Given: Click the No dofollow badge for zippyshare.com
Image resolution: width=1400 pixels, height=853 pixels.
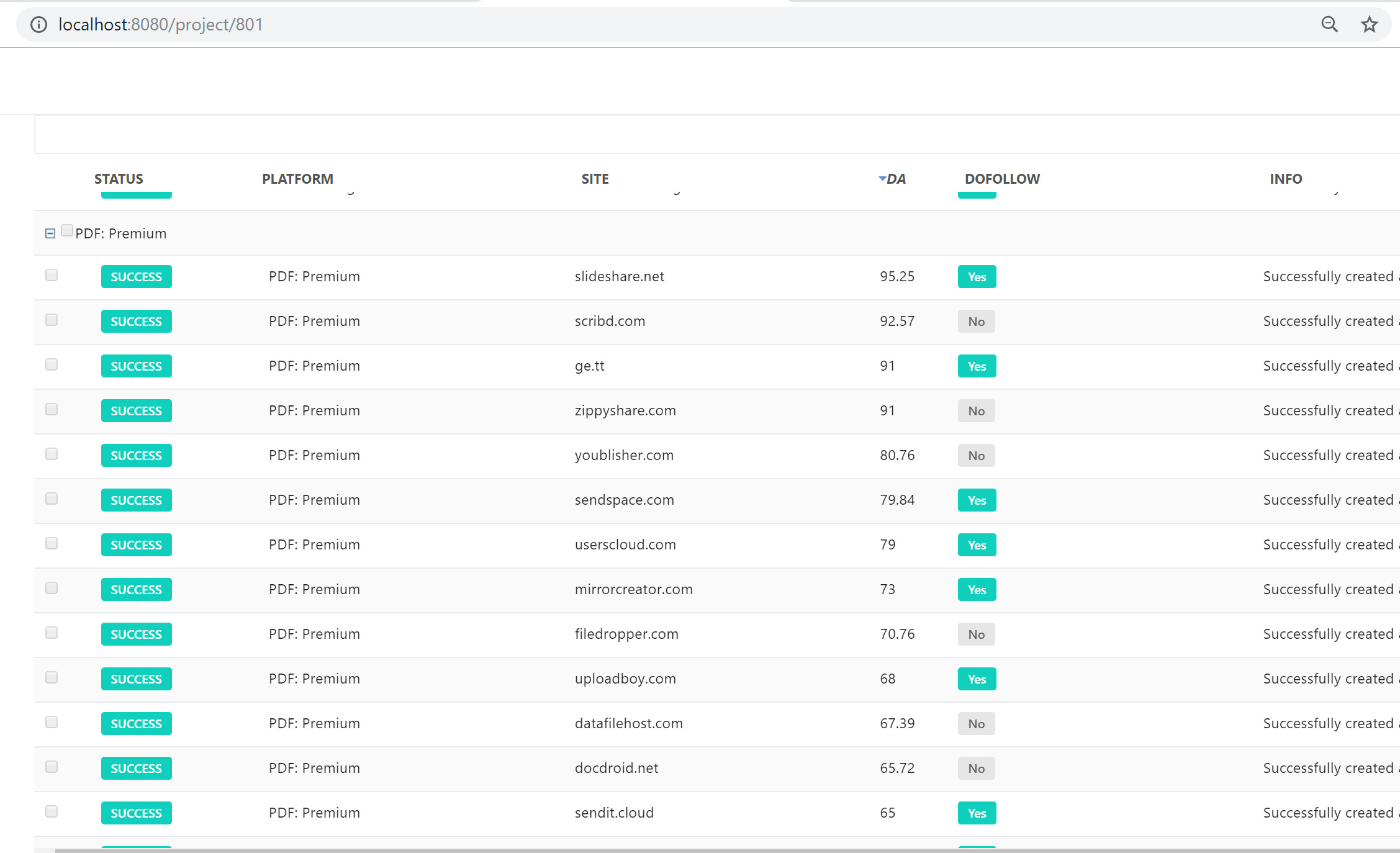Looking at the screenshot, I should click(977, 411).
